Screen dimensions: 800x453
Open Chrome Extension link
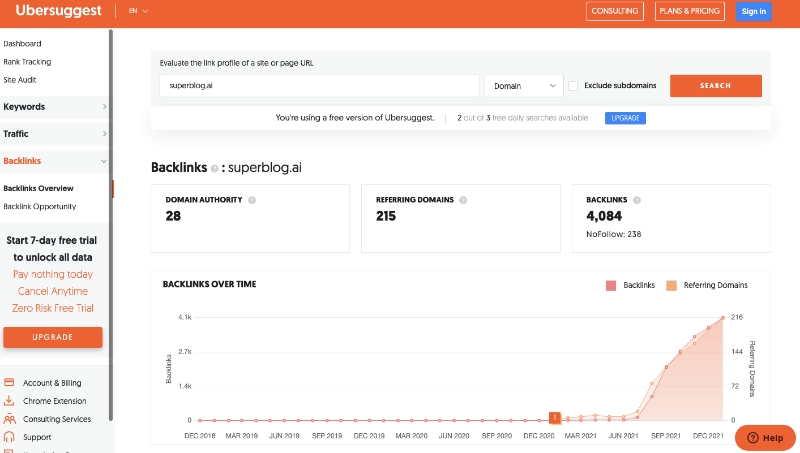pyautogui.click(x=55, y=401)
